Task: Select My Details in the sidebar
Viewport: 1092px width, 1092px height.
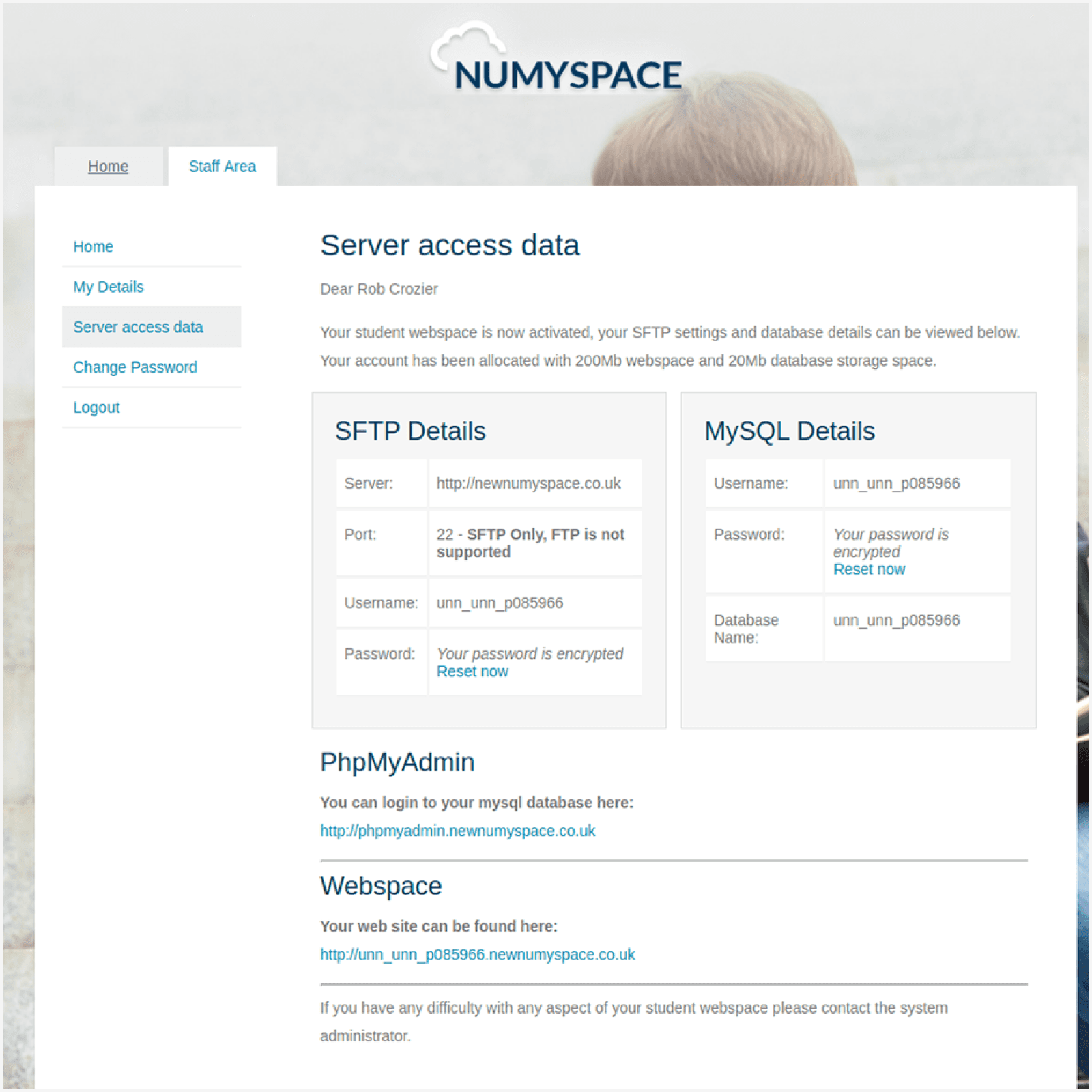Action: tap(108, 287)
